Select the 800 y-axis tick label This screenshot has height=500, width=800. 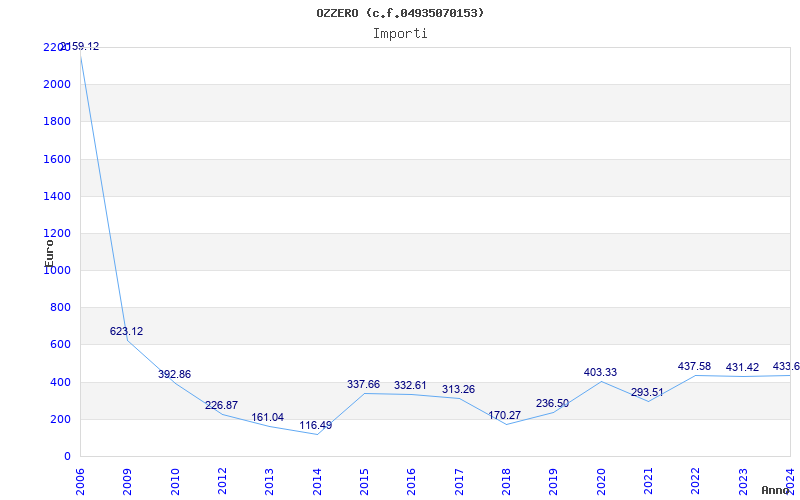point(60,308)
